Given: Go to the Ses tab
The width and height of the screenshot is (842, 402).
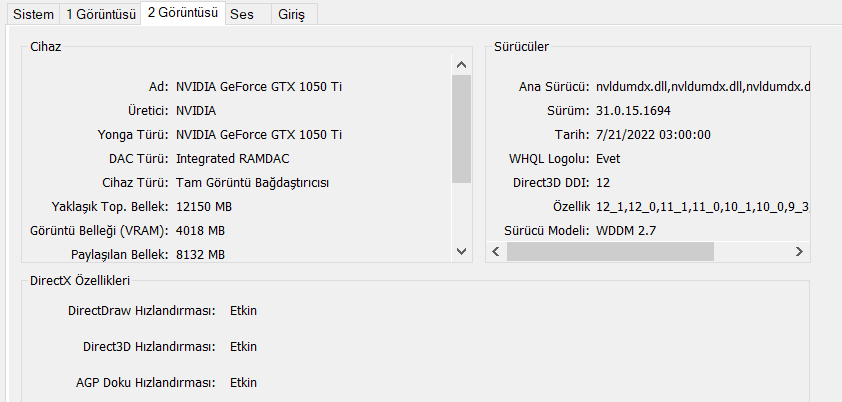Looking at the screenshot, I should [241, 15].
